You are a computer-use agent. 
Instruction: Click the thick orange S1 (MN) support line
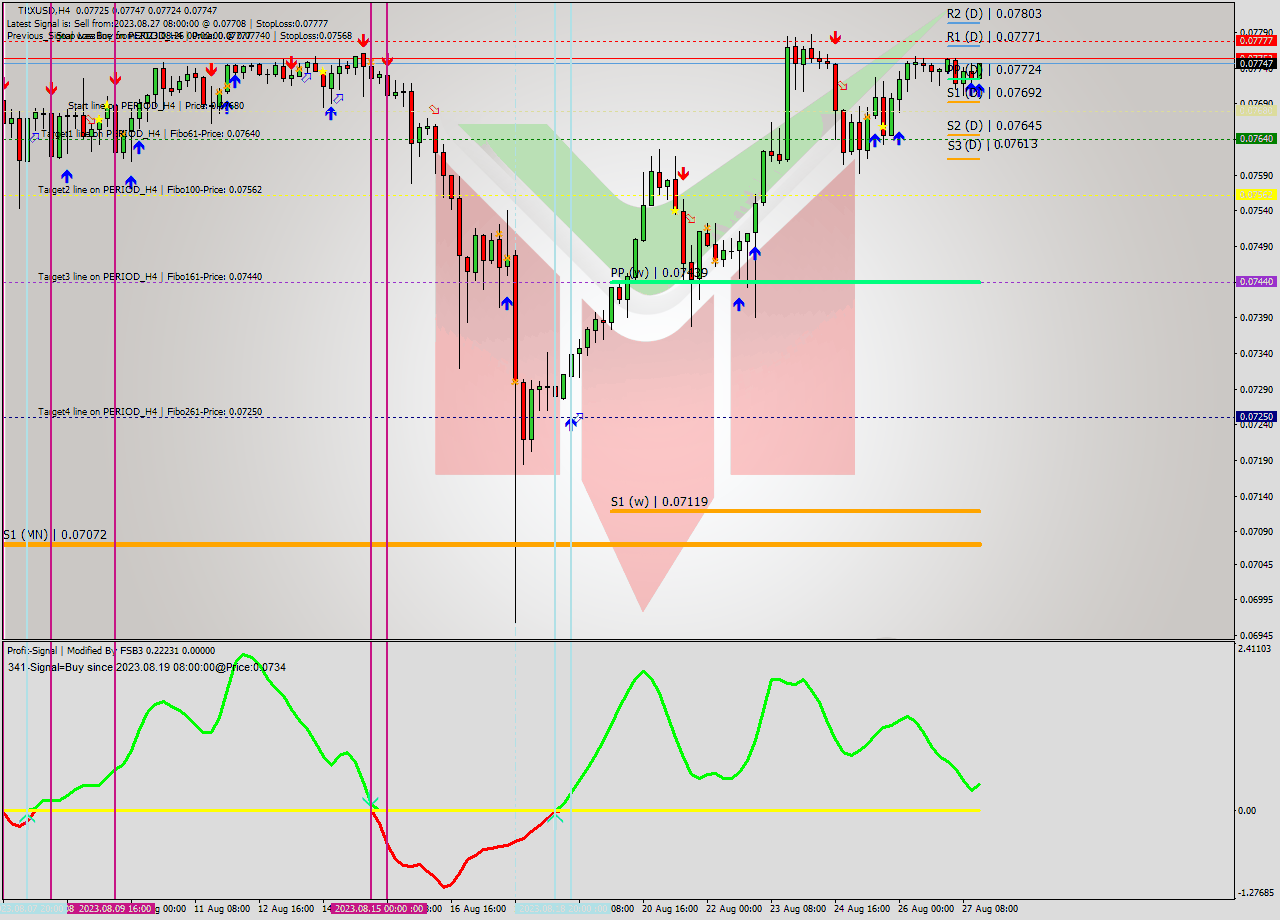coord(491,544)
